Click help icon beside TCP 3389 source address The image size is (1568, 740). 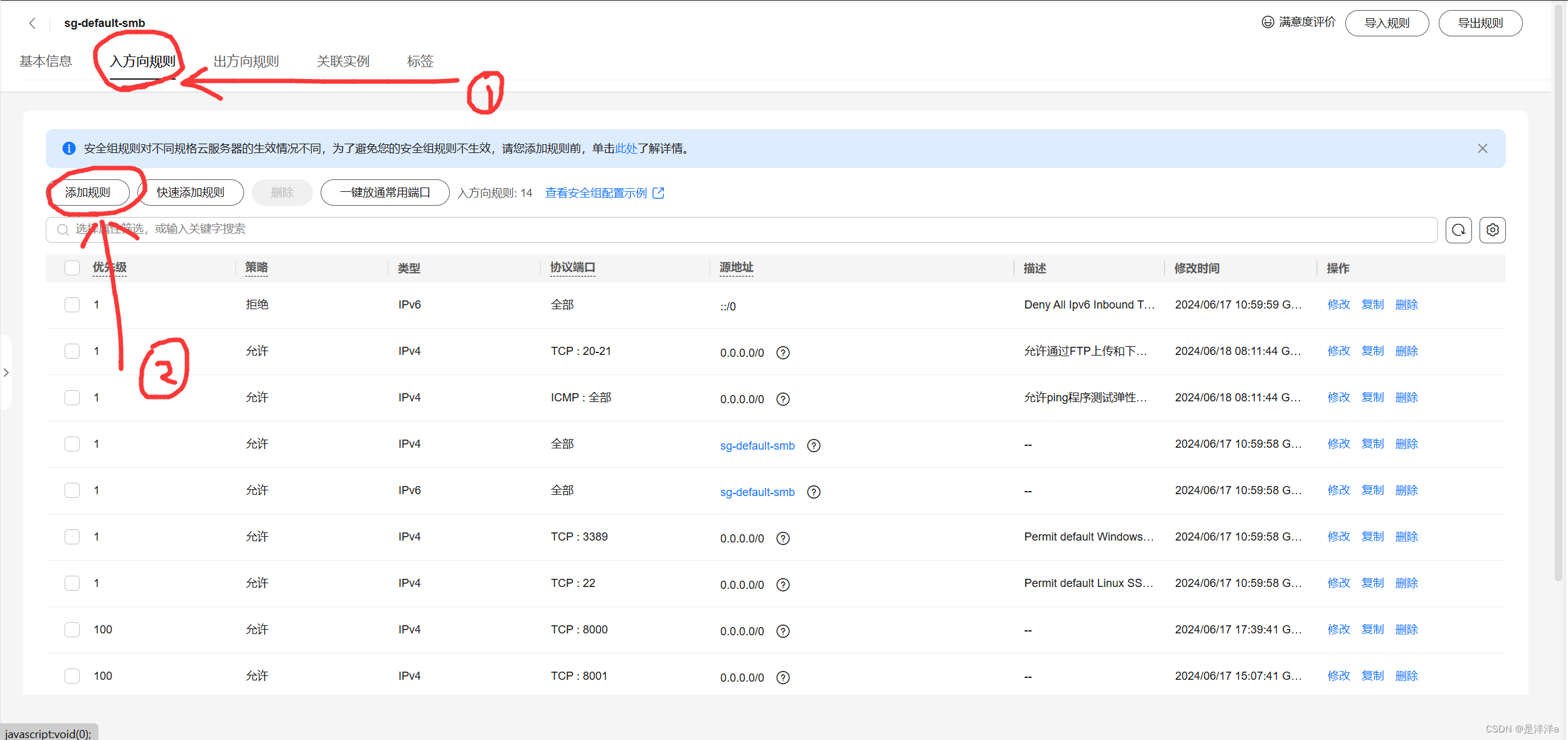pos(782,538)
